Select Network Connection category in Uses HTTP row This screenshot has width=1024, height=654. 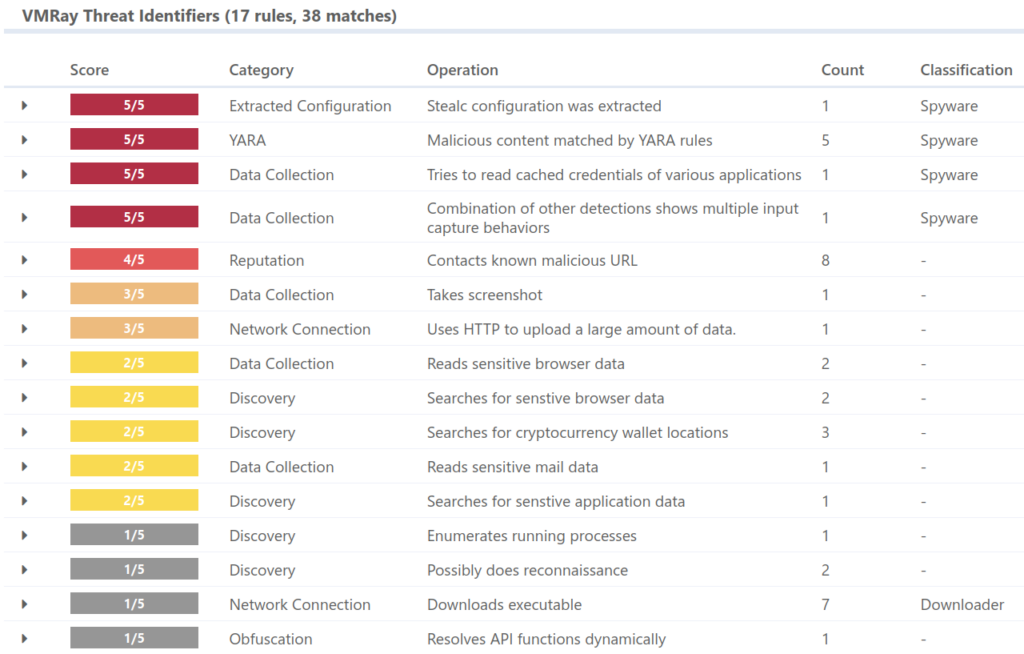tap(300, 329)
